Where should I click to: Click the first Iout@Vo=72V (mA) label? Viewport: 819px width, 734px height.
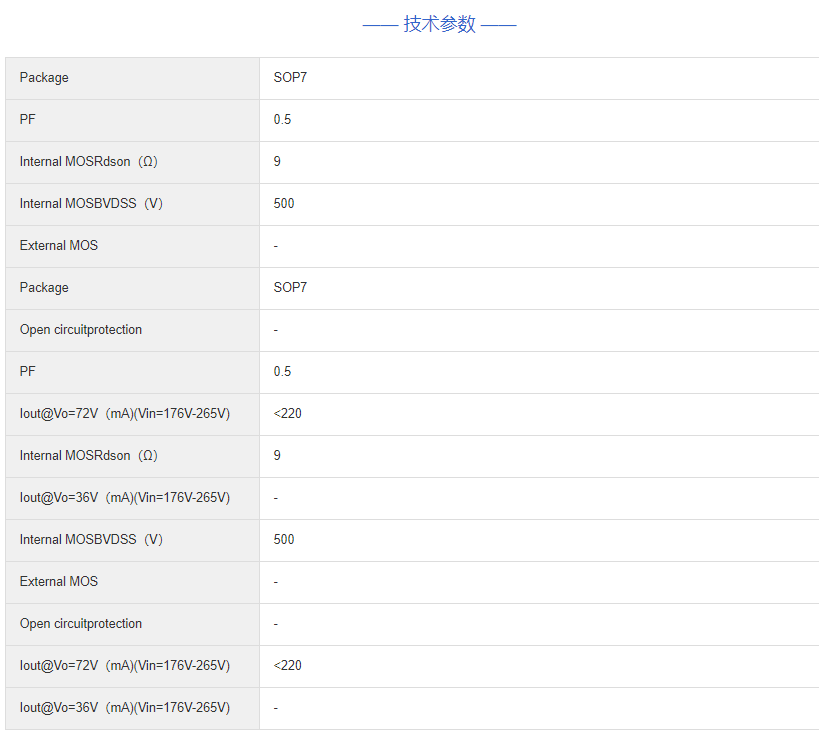coord(125,414)
